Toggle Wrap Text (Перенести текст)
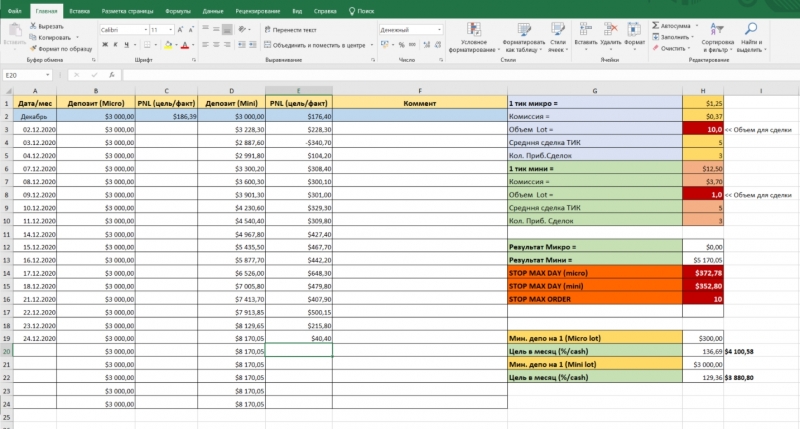This screenshot has width=800, height=429. coord(291,30)
